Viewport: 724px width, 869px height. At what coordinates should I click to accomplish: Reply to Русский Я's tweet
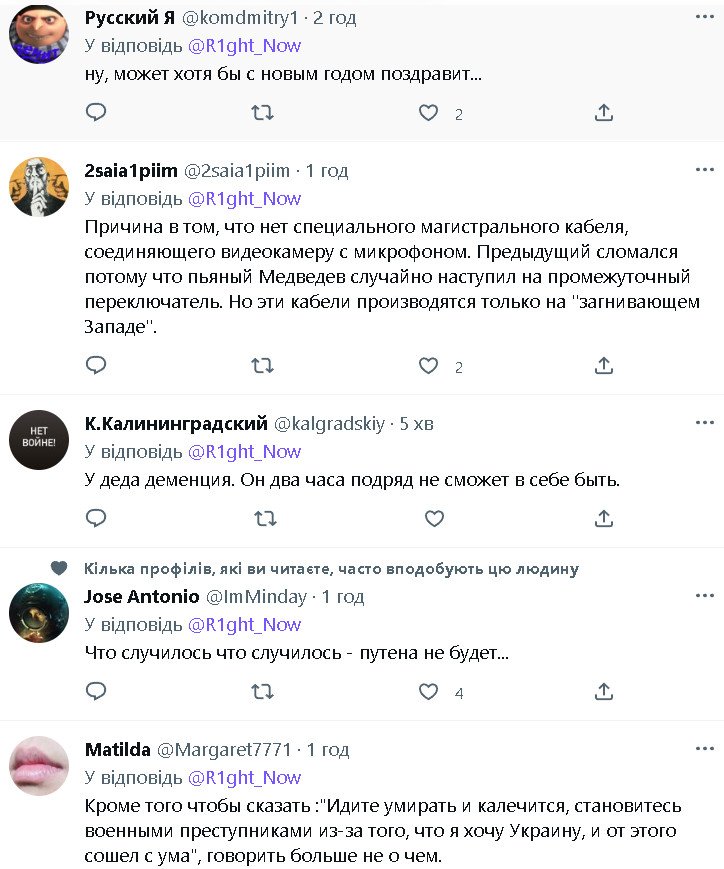(x=96, y=113)
